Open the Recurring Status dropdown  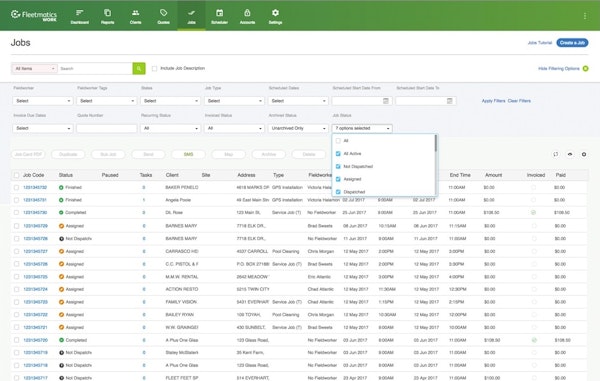click(170, 128)
